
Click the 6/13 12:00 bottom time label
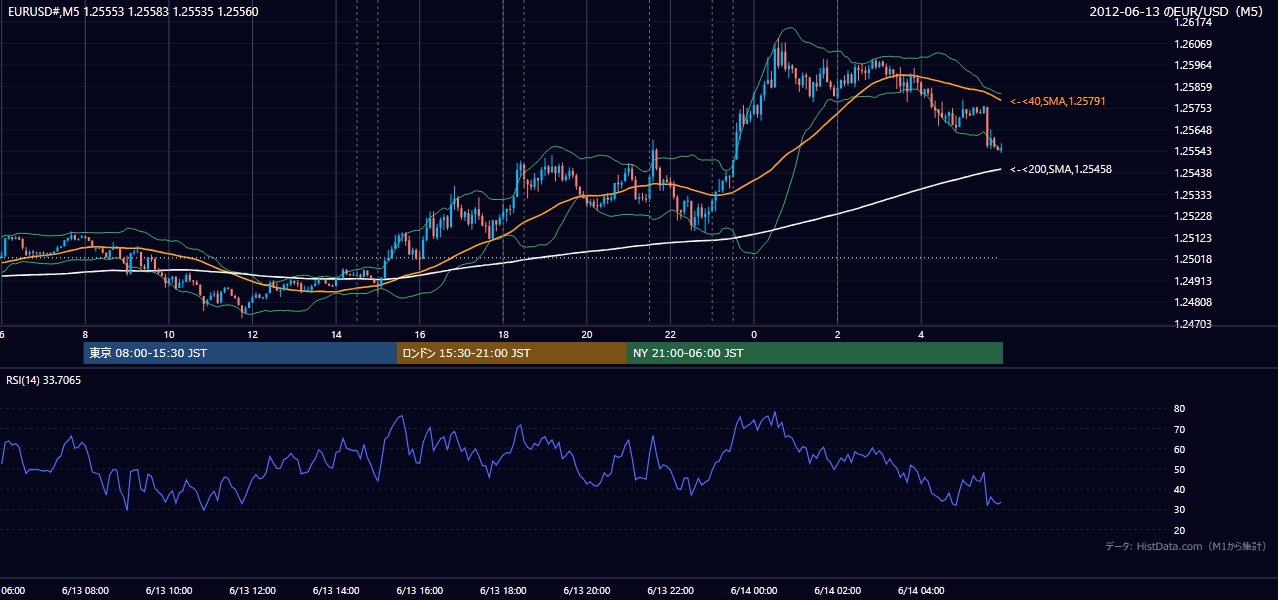252,590
